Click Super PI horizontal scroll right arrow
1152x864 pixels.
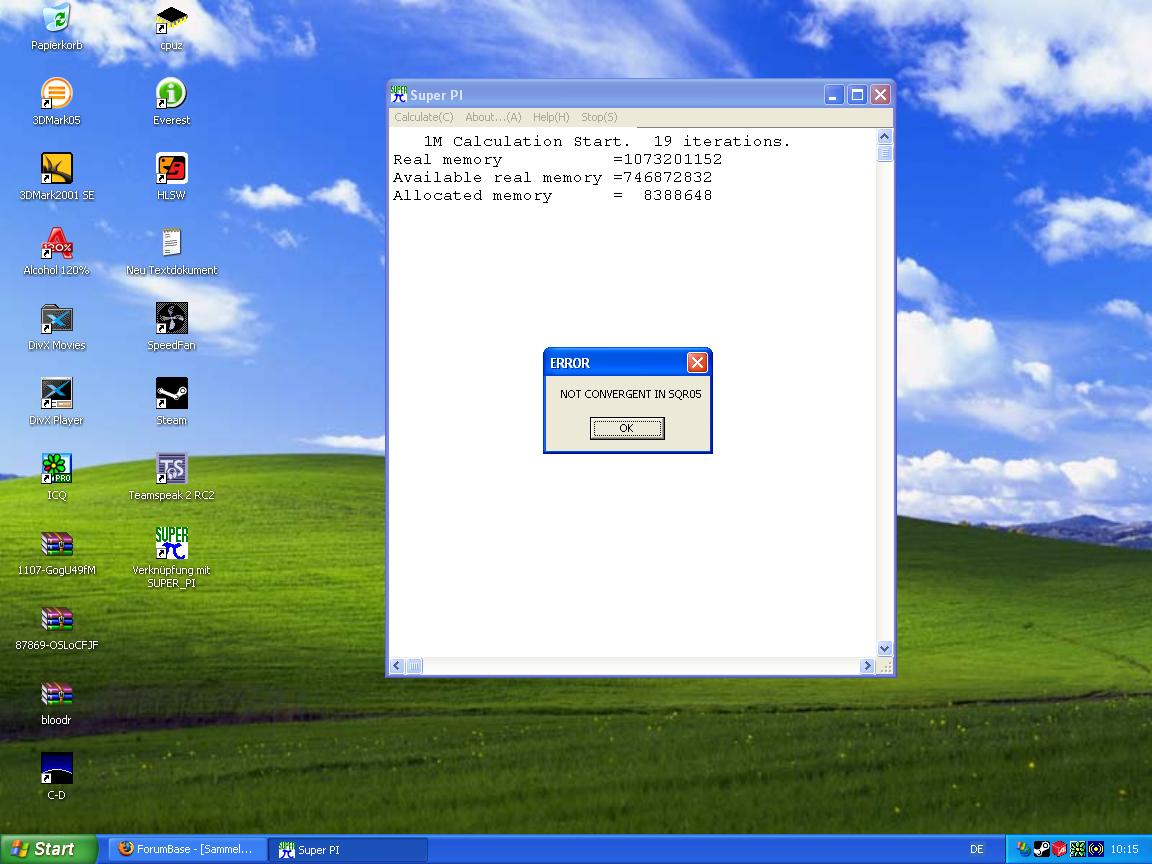[x=867, y=666]
